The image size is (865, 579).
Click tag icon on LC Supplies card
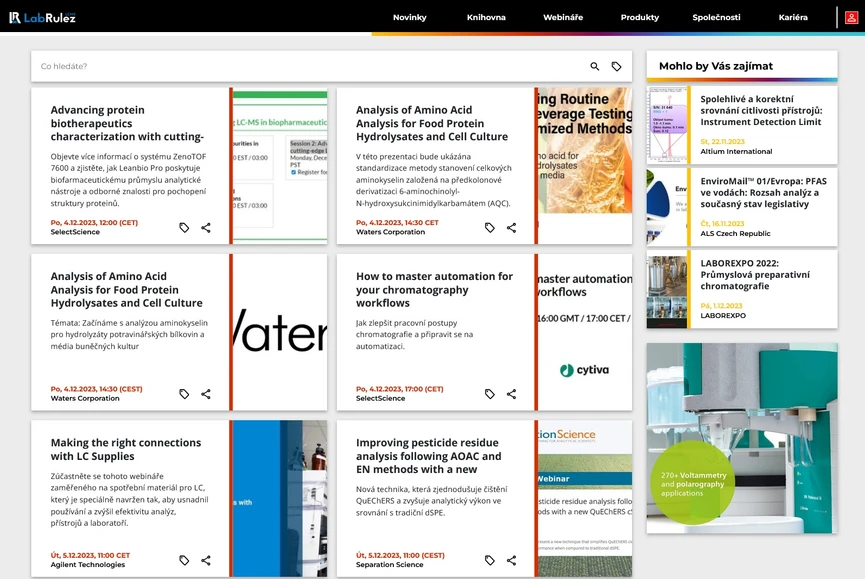coord(184,560)
